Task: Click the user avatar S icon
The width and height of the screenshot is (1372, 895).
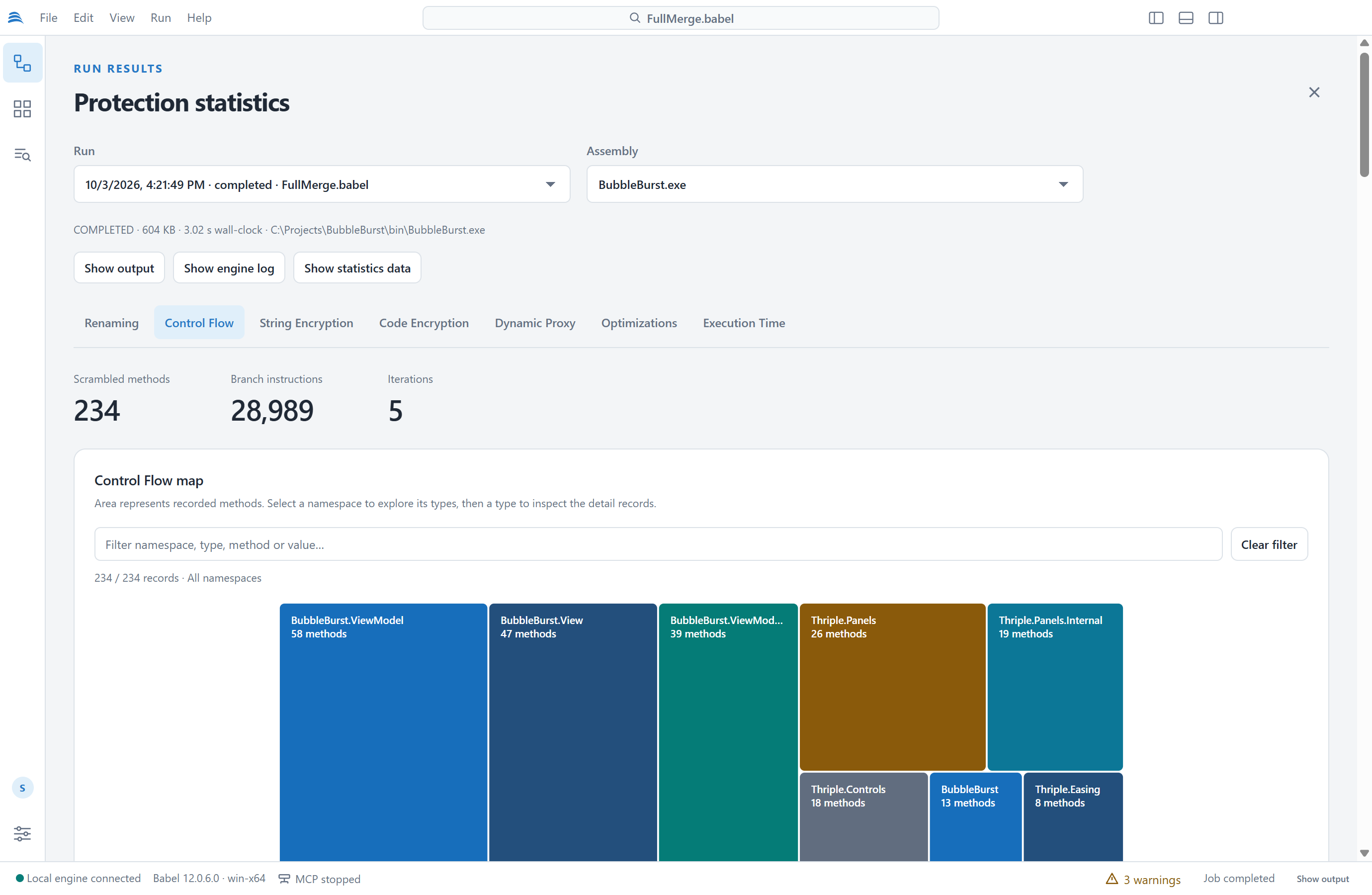Action: [x=22, y=788]
